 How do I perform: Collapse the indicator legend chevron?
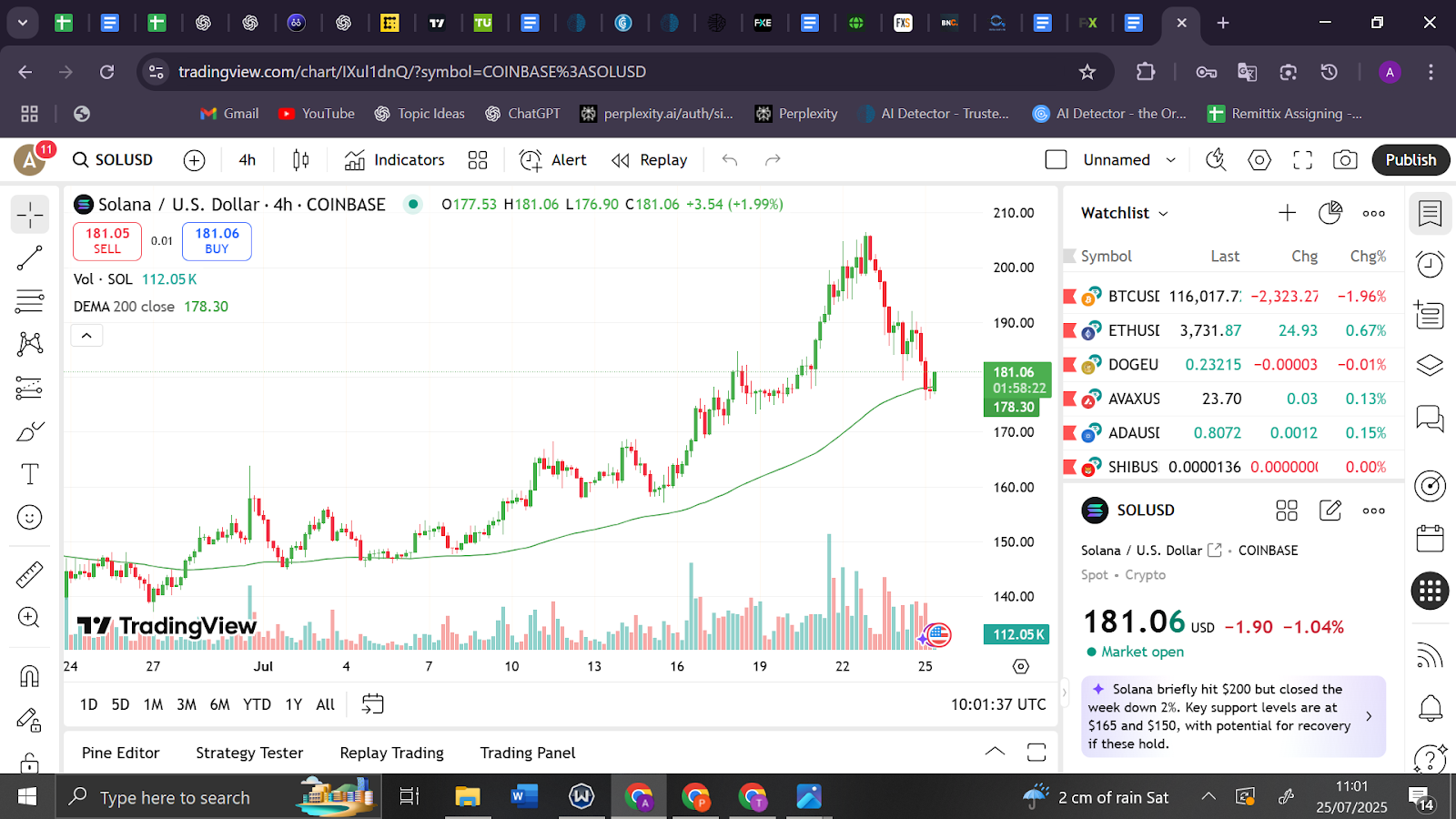coord(86,336)
